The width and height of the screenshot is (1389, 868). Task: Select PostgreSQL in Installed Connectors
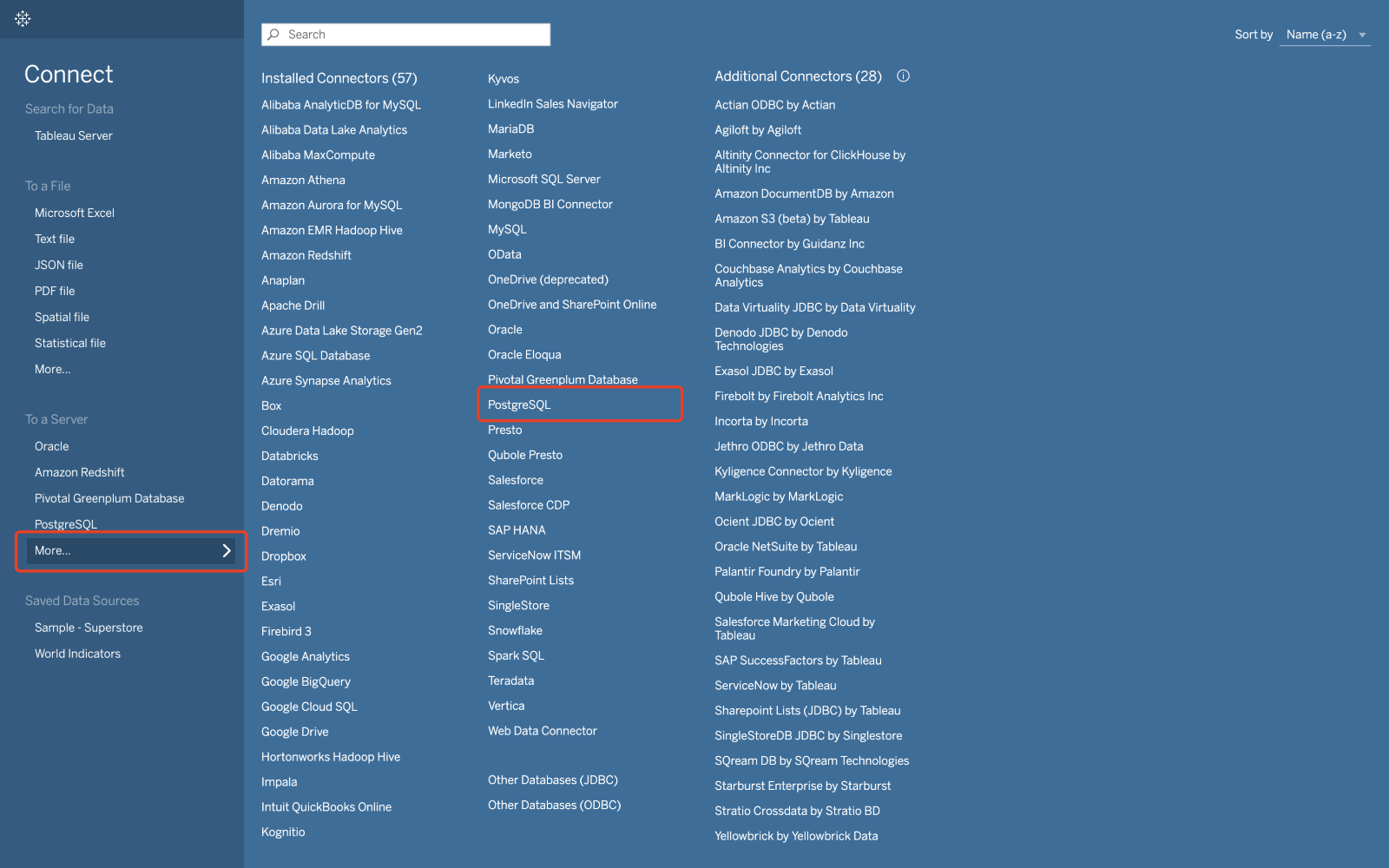pyautogui.click(x=519, y=404)
